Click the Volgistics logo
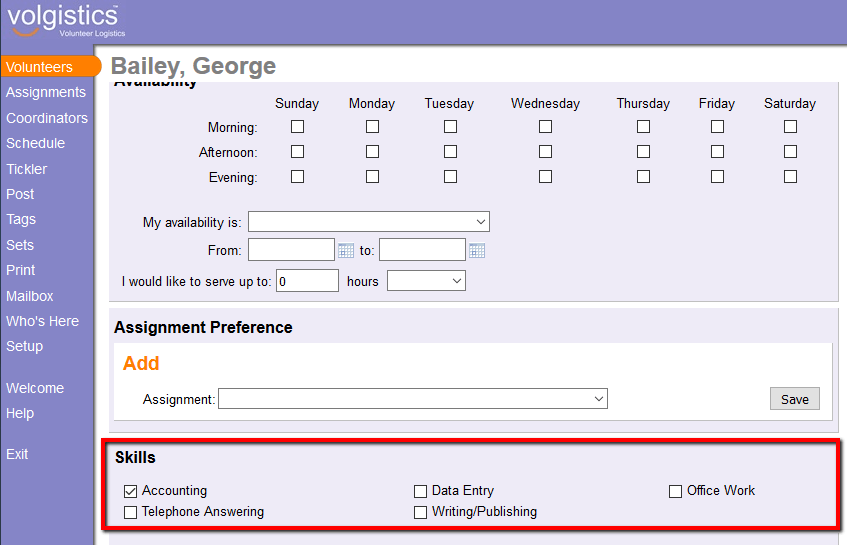Image resolution: width=847 pixels, height=545 pixels. (62, 21)
